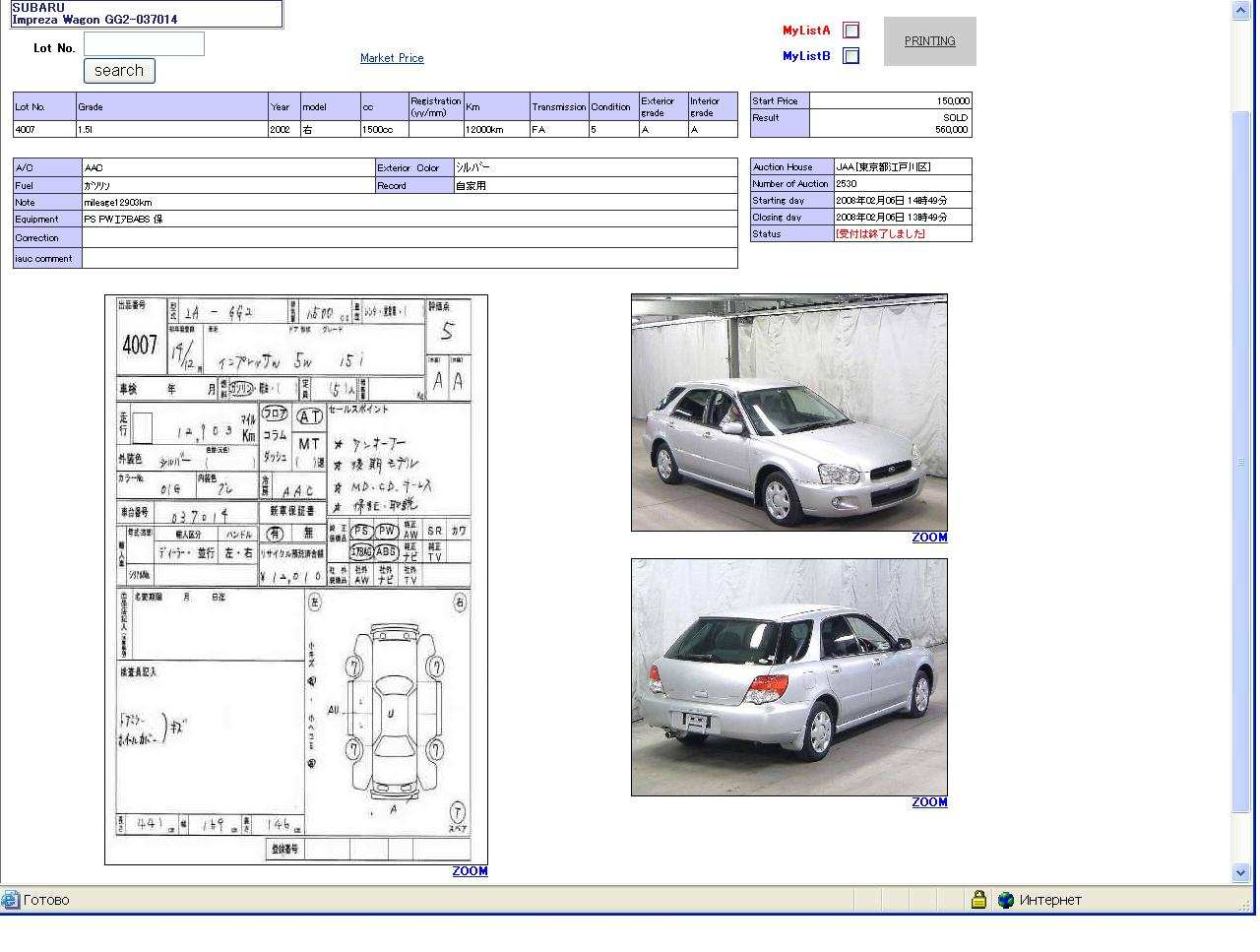Select the 1500cc table cell
Viewport: 1260px width, 952px height.
[x=384, y=130]
